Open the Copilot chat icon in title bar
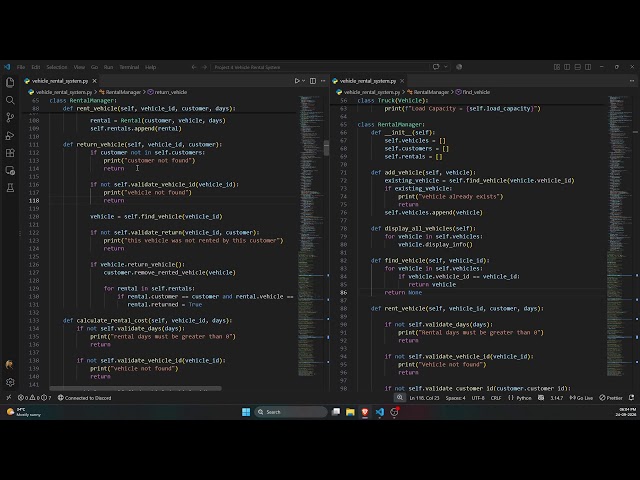Viewport: 640px width, 480px height. pyautogui.click(x=436, y=67)
